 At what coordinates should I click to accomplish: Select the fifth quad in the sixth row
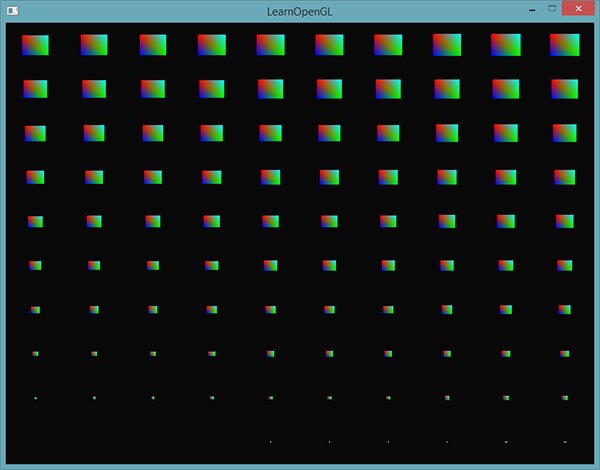coord(270,266)
